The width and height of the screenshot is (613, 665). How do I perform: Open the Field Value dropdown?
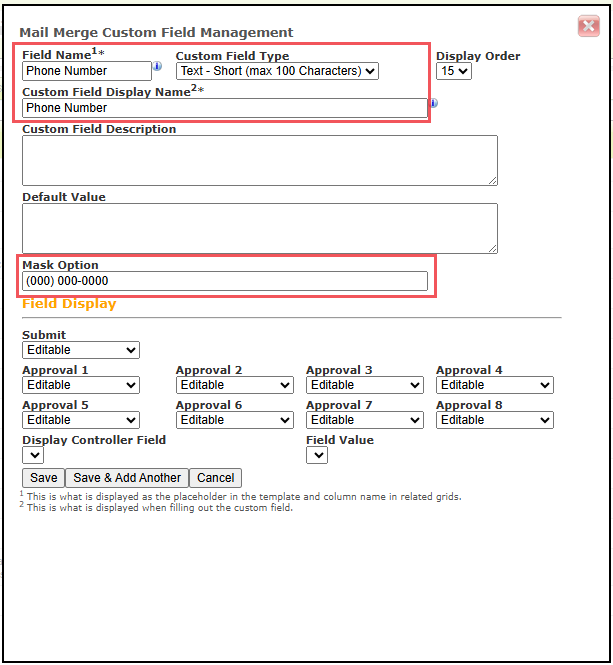(x=317, y=455)
